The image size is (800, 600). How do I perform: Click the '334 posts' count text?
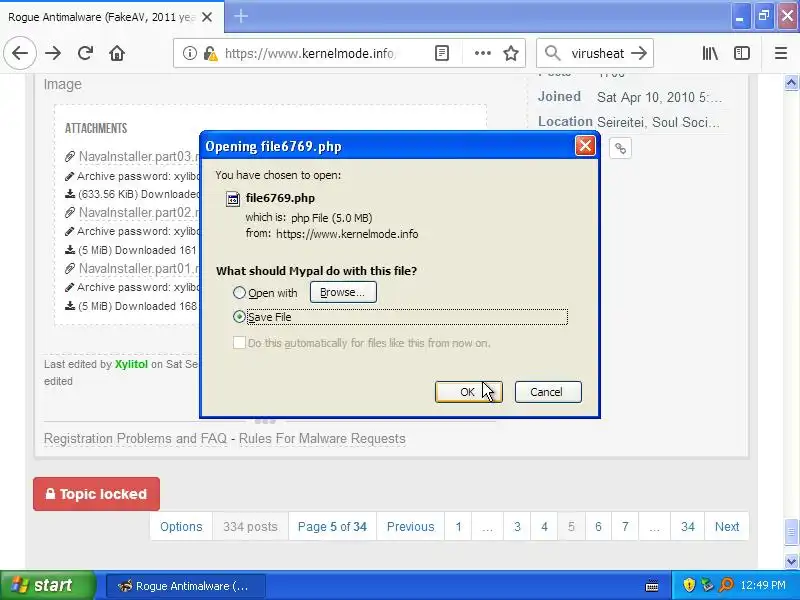coord(250,527)
